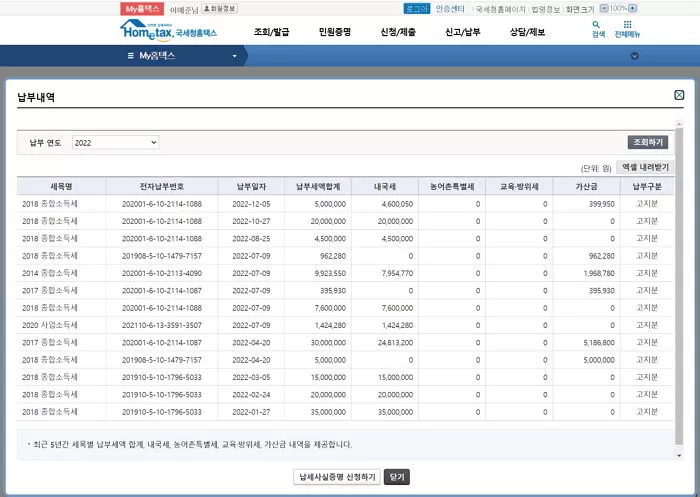
Task: Click the Hometax 국세청홈택스 logo
Action: tap(168, 30)
